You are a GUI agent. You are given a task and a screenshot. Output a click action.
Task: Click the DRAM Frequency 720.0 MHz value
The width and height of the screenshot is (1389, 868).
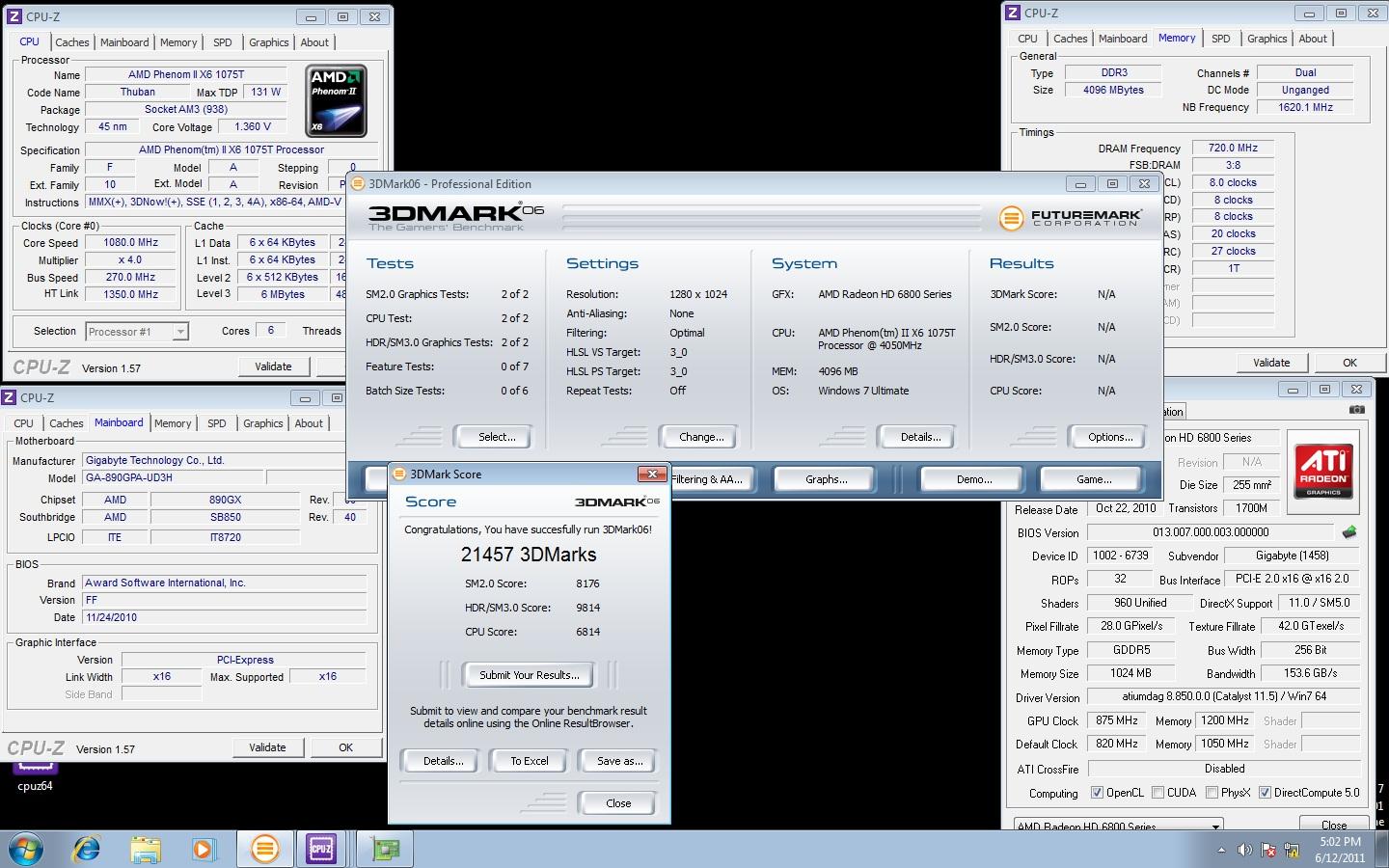point(1233,148)
